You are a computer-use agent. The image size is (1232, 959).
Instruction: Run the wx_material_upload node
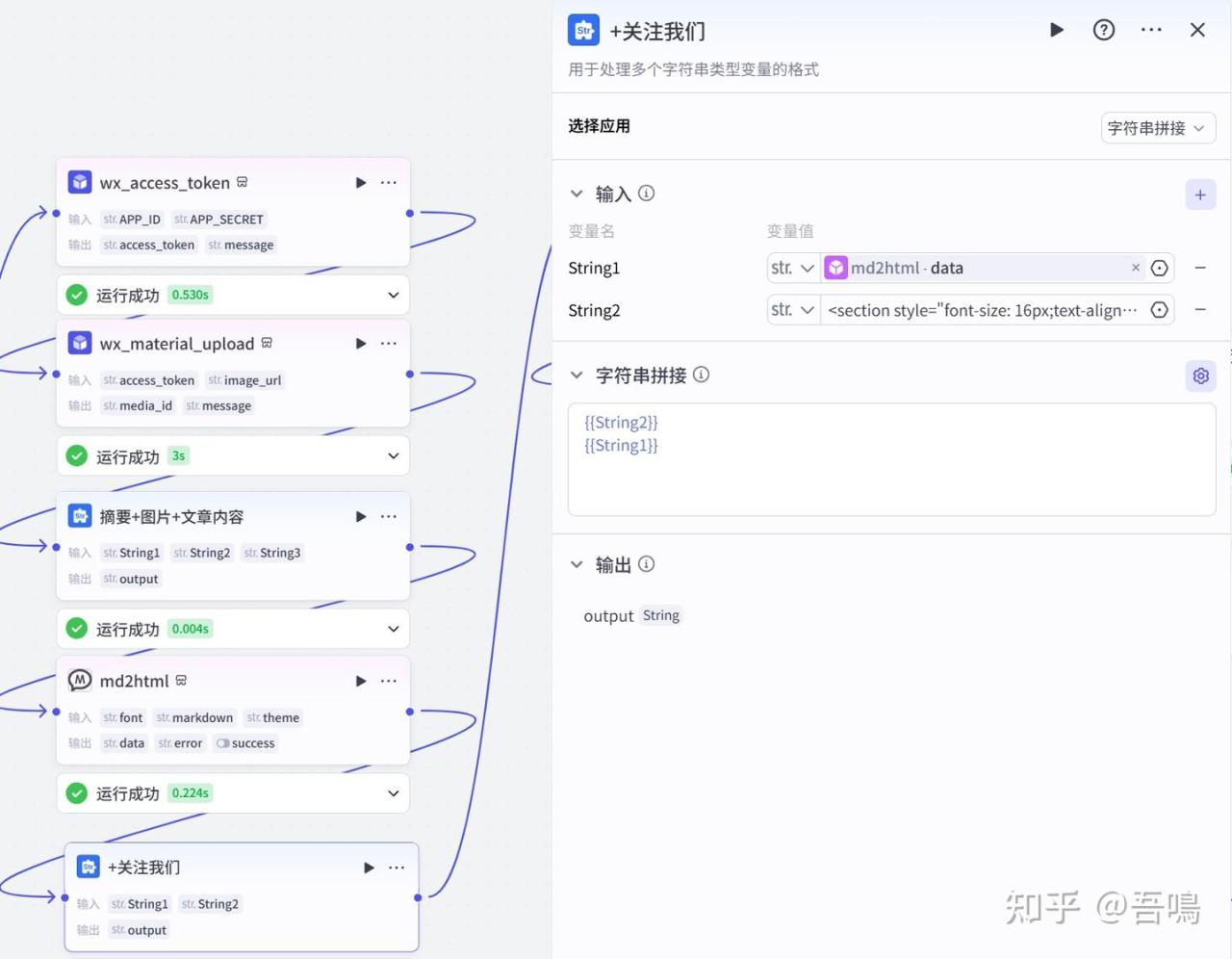[361, 344]
